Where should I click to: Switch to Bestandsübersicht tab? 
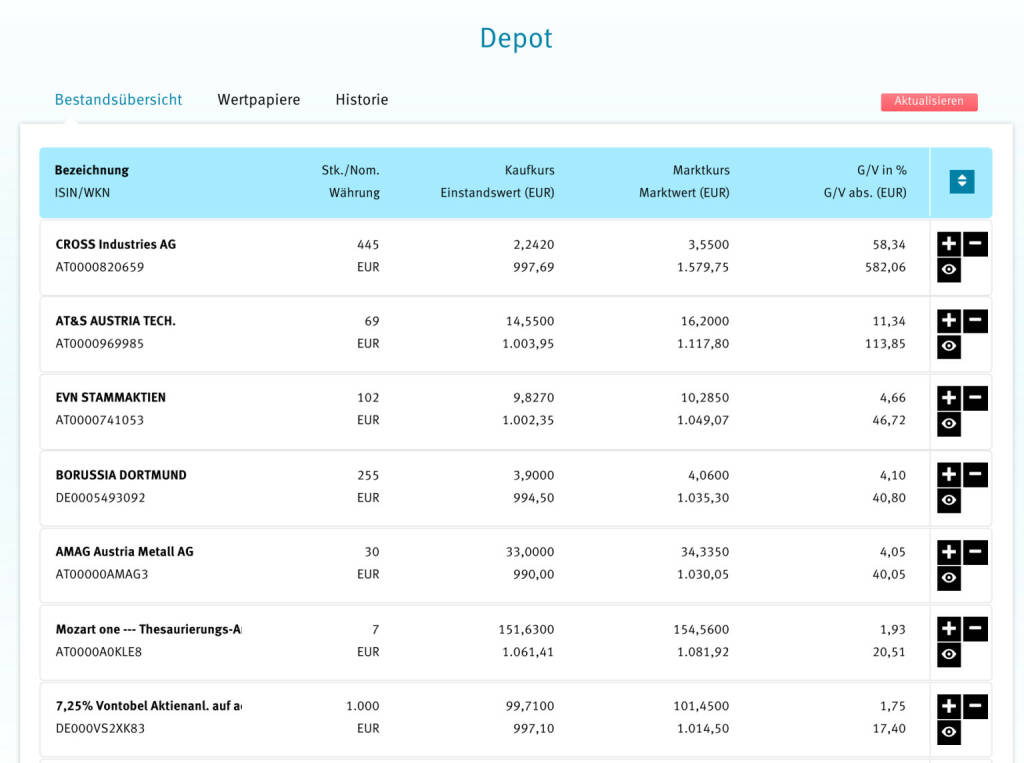(x=118, y=99)
